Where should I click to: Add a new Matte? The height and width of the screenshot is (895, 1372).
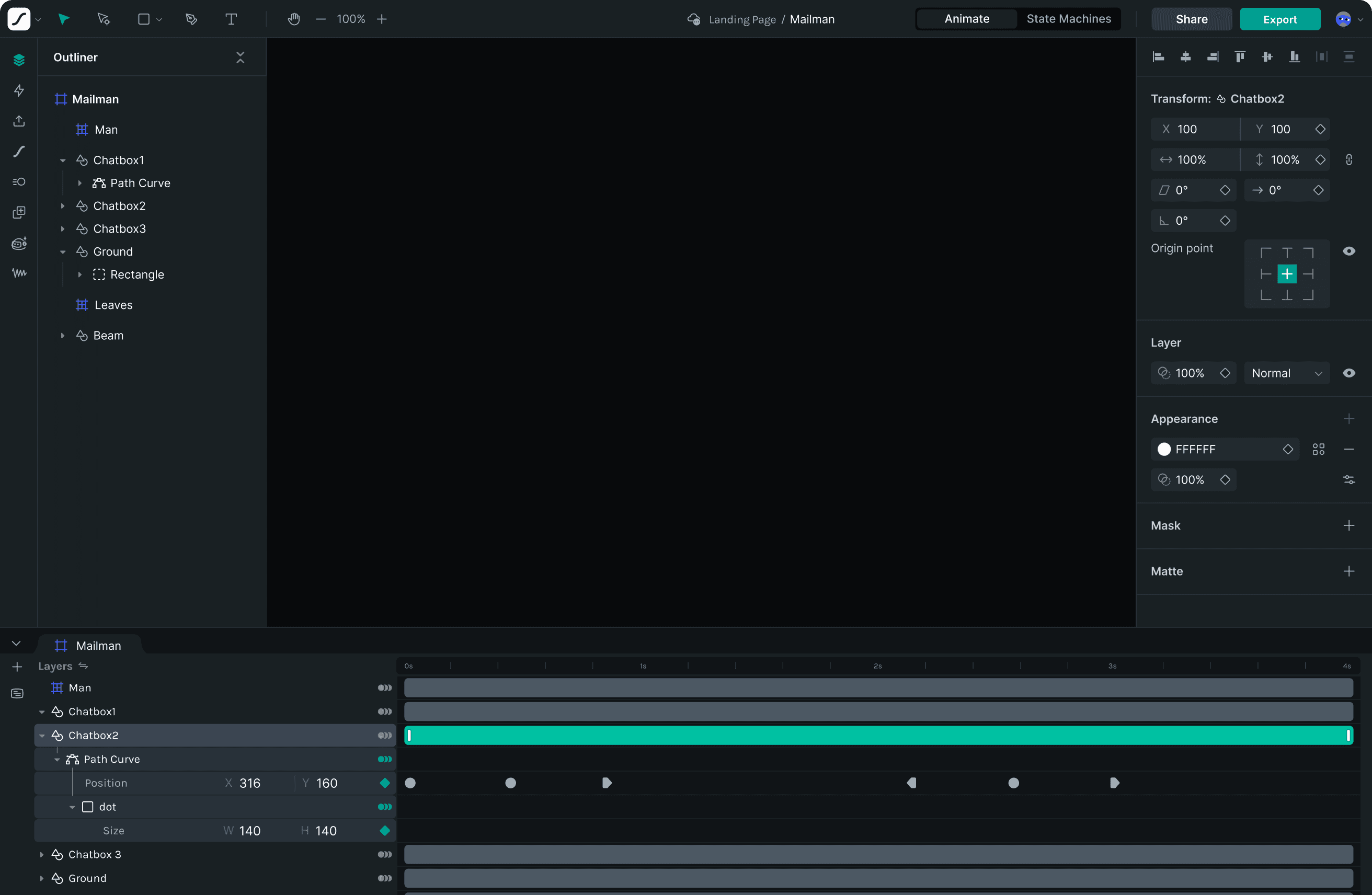tap(1349, 571)
